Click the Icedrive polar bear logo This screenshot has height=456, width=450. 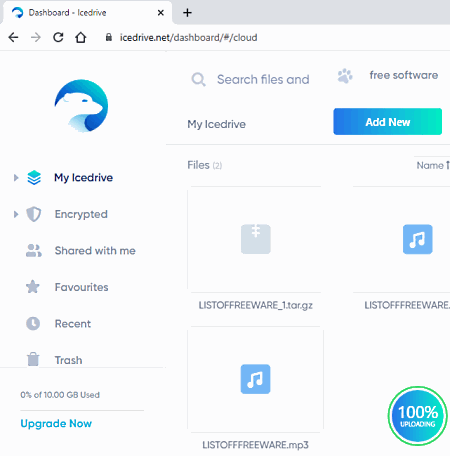coord(81,106)
